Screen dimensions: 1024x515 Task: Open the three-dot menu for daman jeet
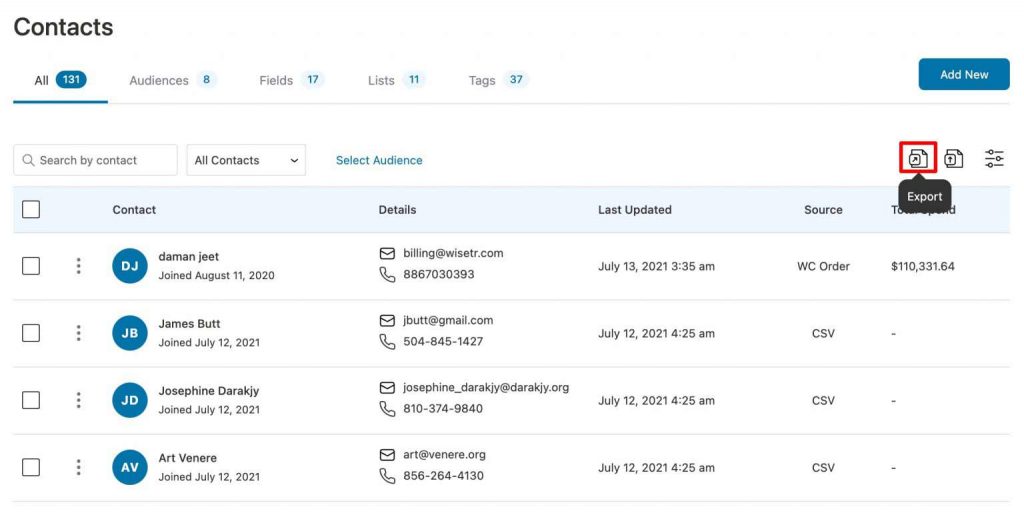[78, 266]
